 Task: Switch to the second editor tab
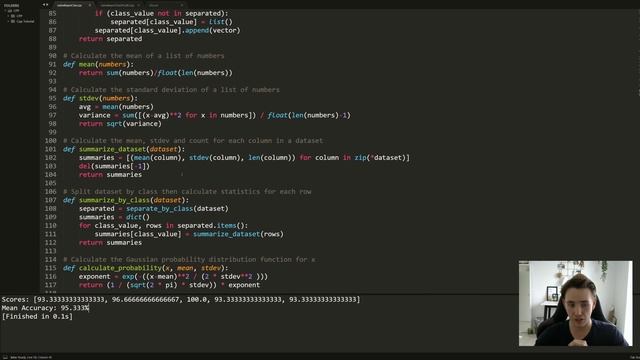pos(118,5)
